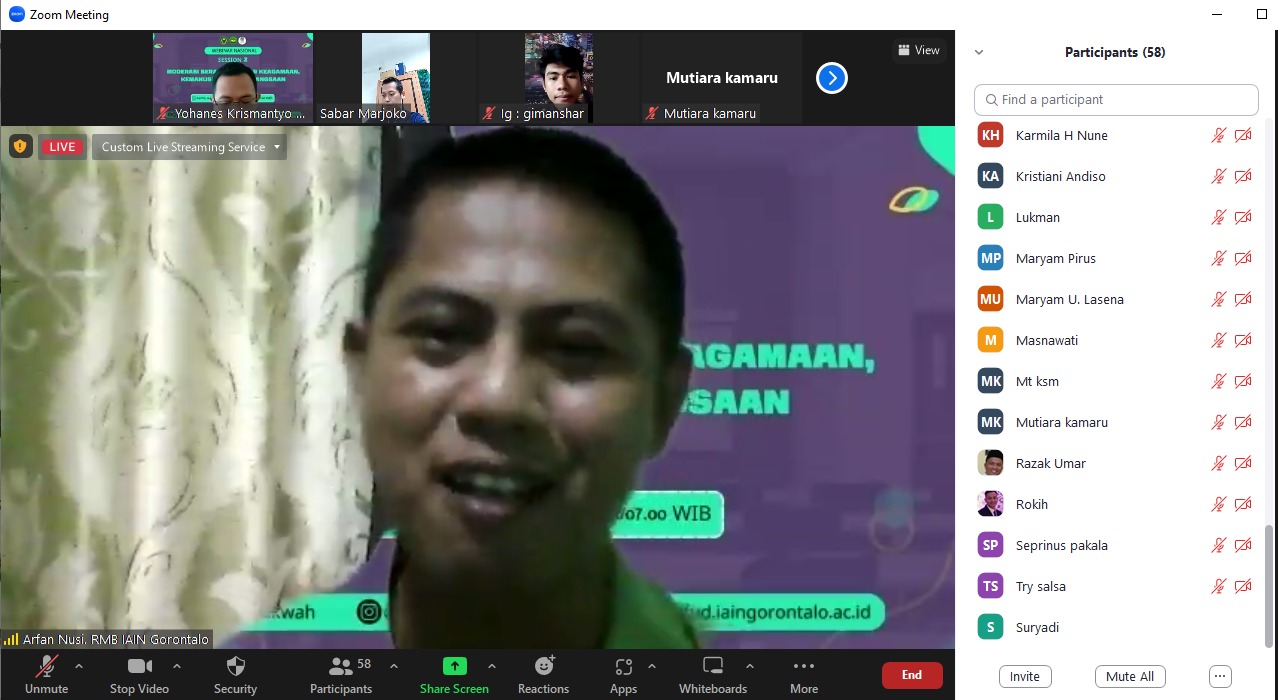This screenshot has height=700, width=1278.
Task: Click the Find a participant search field
Action: (1116, 100)
